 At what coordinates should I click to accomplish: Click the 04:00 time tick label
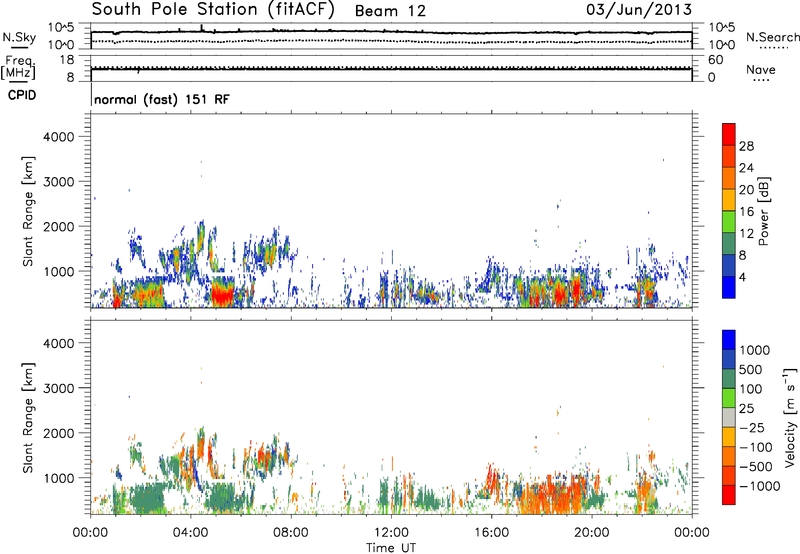point(190,533)
